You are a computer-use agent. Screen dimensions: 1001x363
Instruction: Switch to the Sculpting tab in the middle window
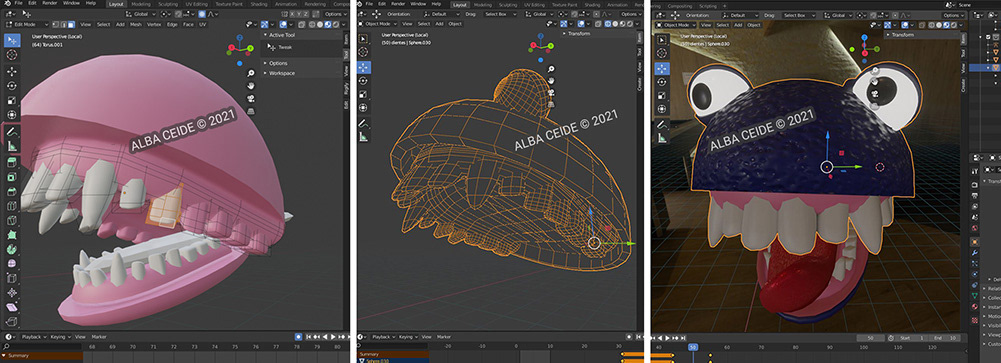[509, 4]
